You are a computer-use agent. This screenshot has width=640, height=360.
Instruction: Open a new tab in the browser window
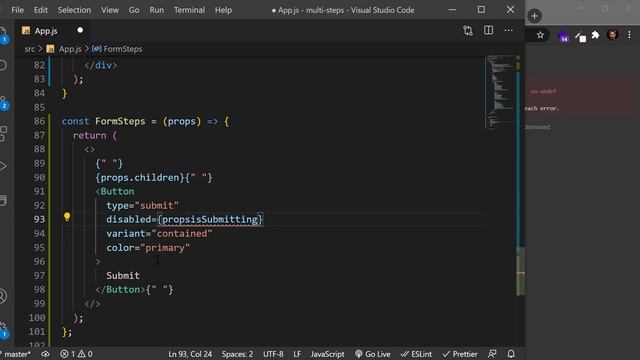click(x=534, y=16)
